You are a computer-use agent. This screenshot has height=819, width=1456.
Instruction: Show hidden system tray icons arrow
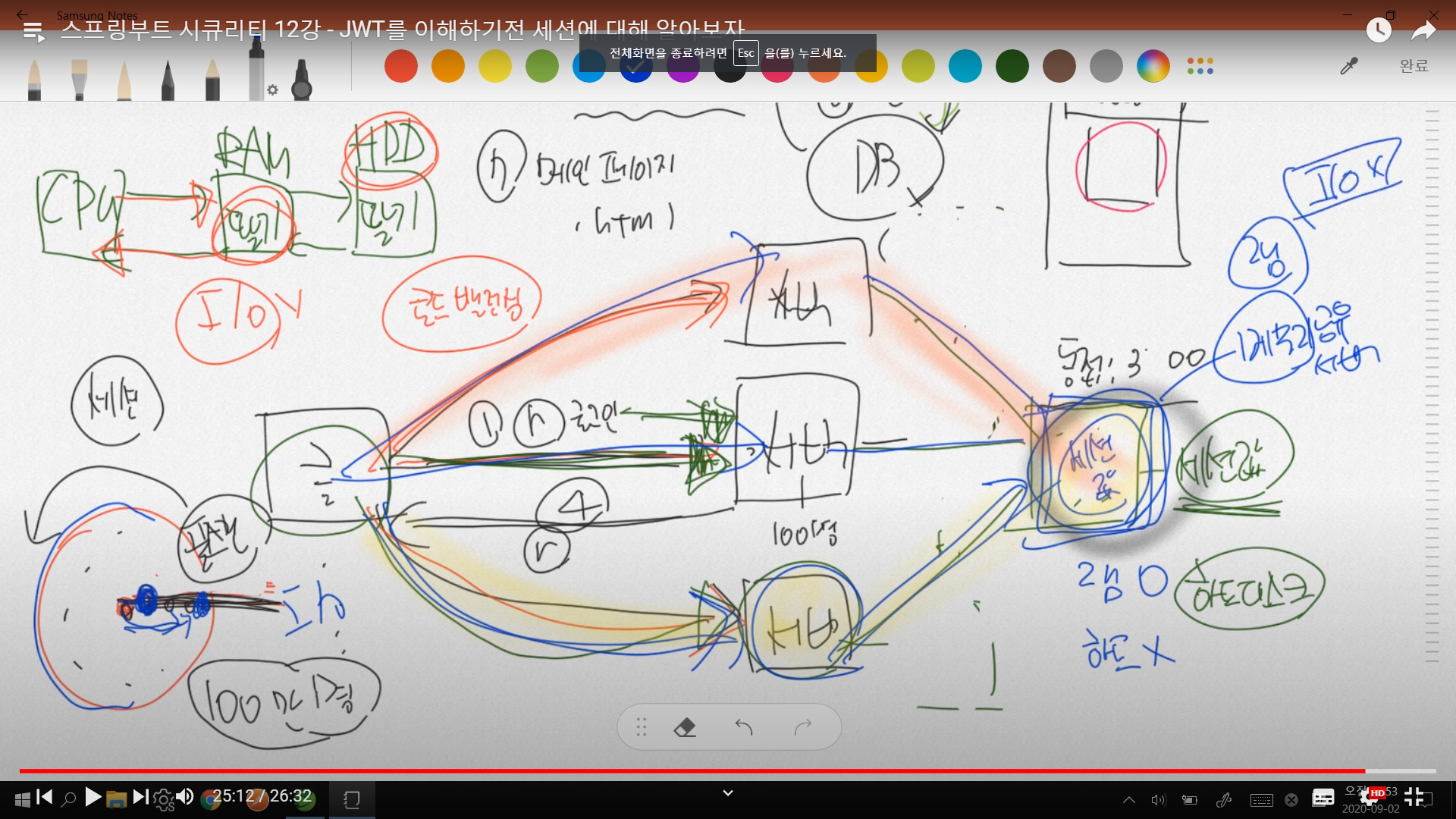click(x=1128, y=799)
